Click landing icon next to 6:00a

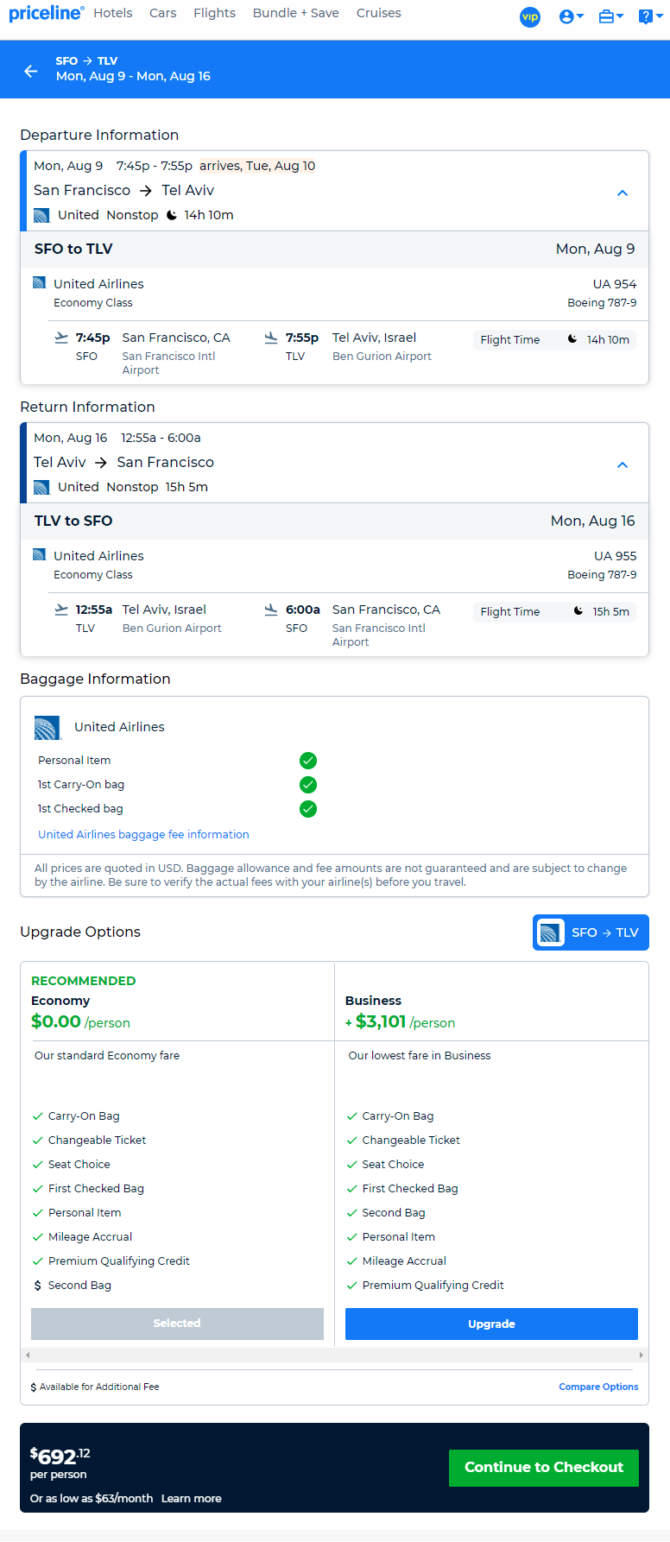click(x=271, y=610)
